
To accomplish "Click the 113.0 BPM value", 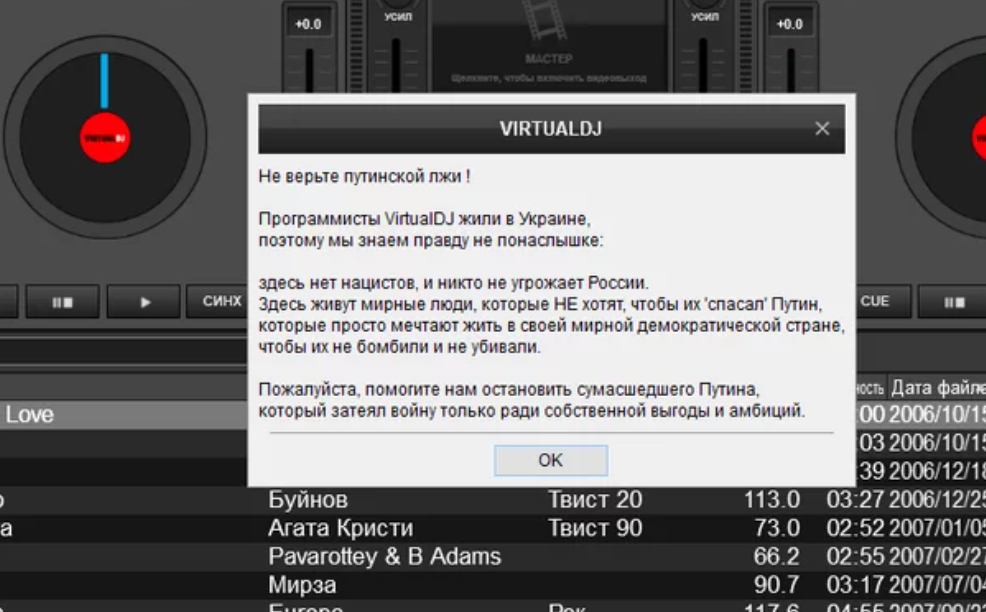I will [772, 500].
